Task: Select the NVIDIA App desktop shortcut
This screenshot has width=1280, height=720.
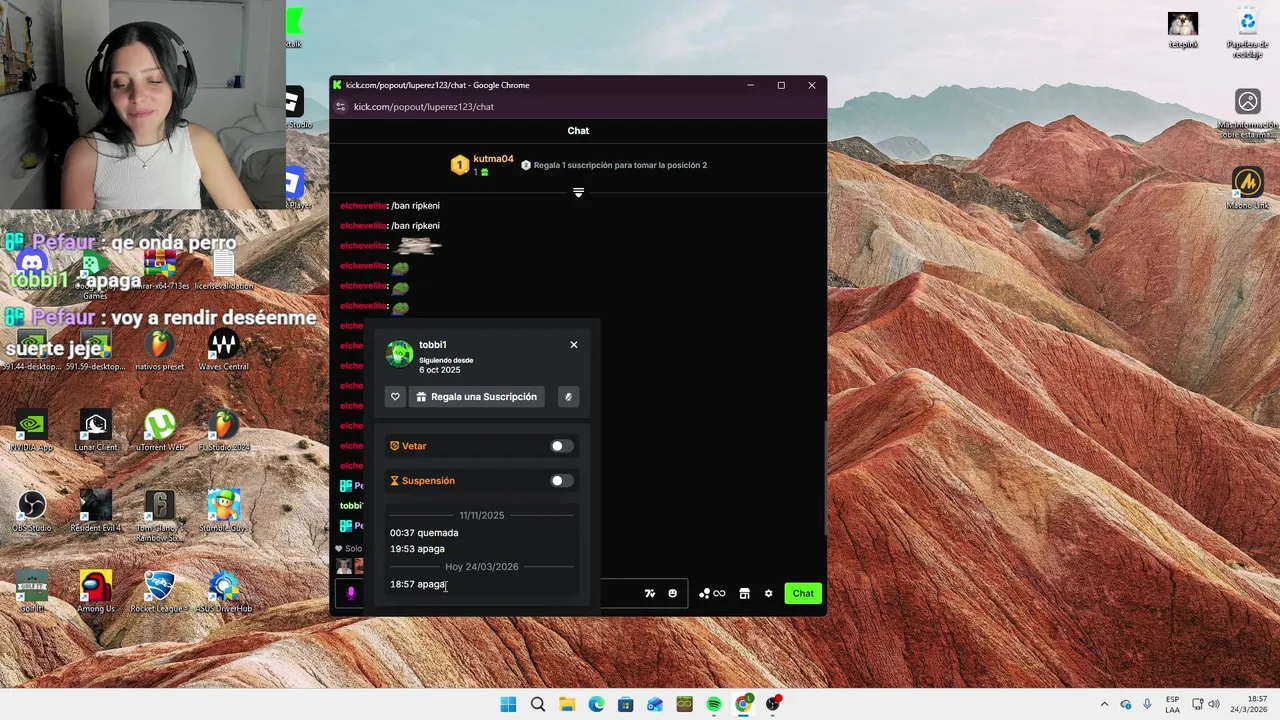Action: (x=32, y=431)
